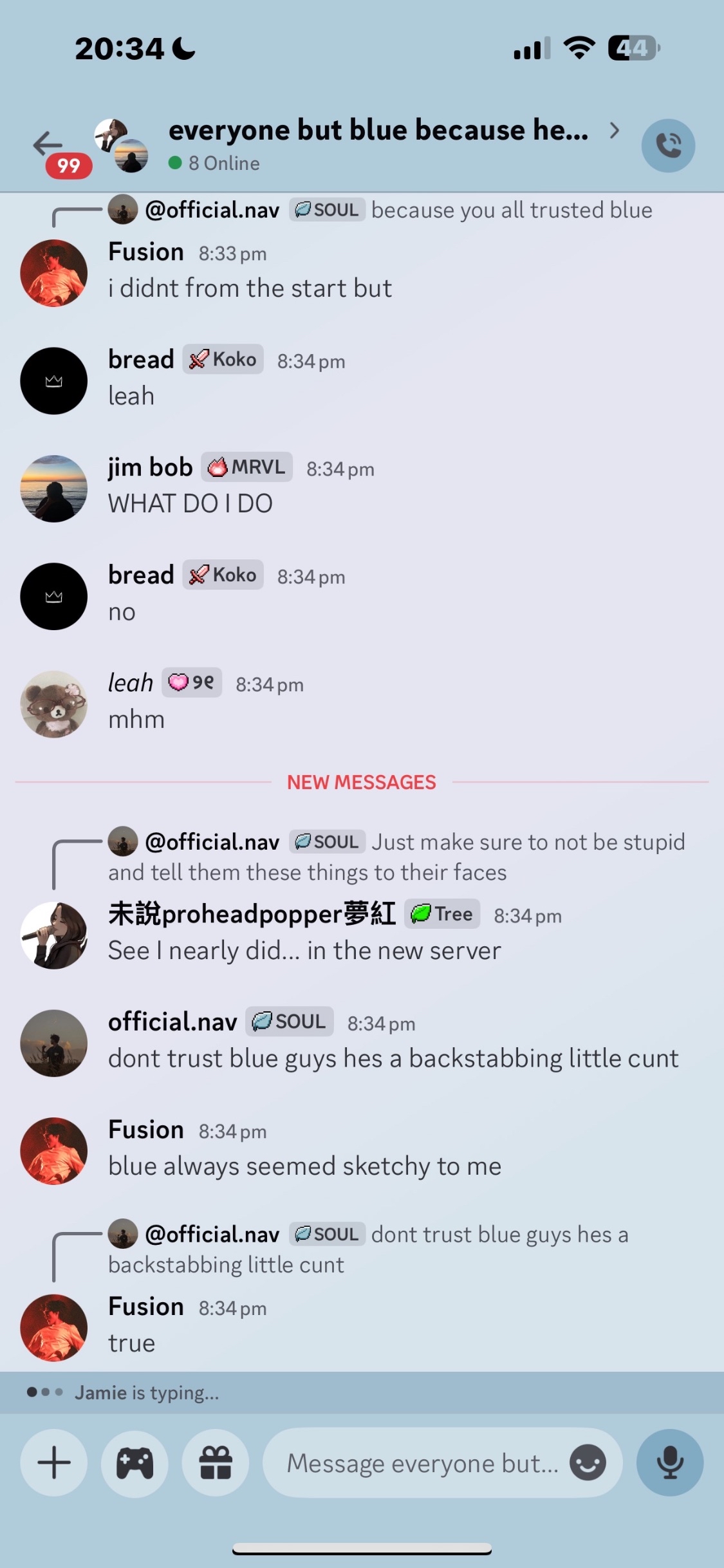Viewport: 724px width, 1568px height.
Task: Open the group chat title header
Action: click(x=378, y=130)
